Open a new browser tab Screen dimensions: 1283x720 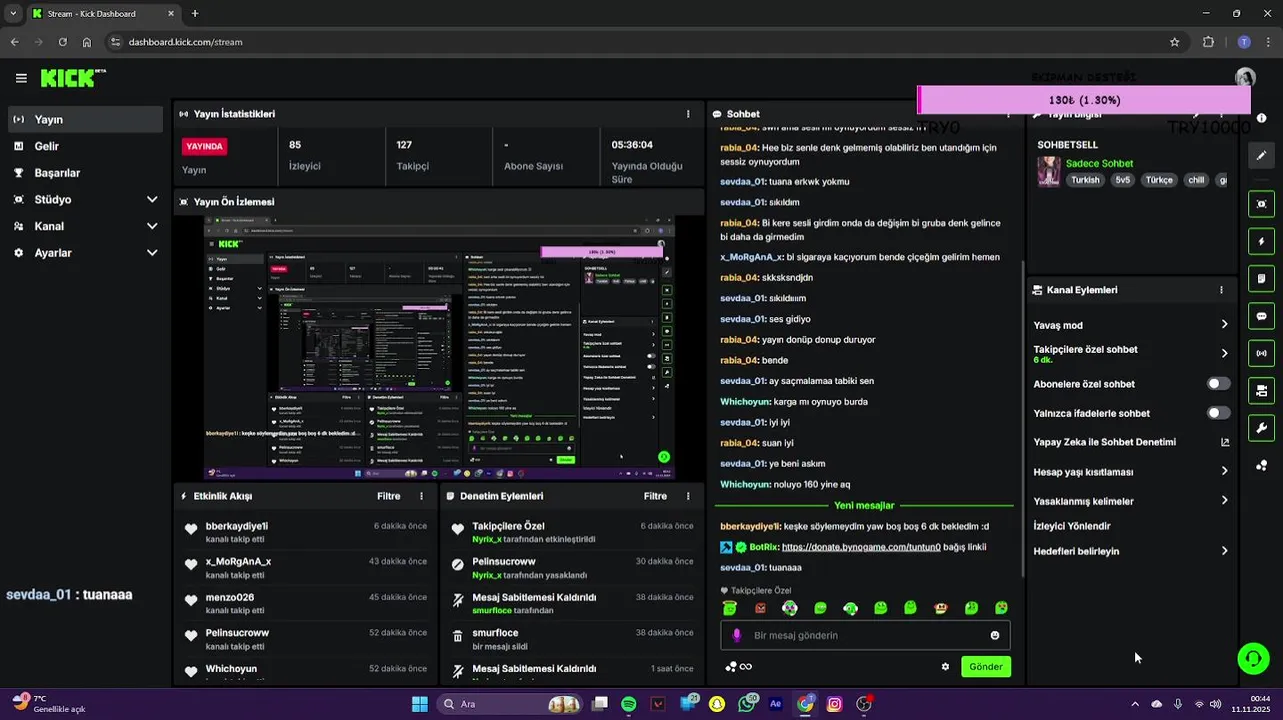(x=195, y=13)
